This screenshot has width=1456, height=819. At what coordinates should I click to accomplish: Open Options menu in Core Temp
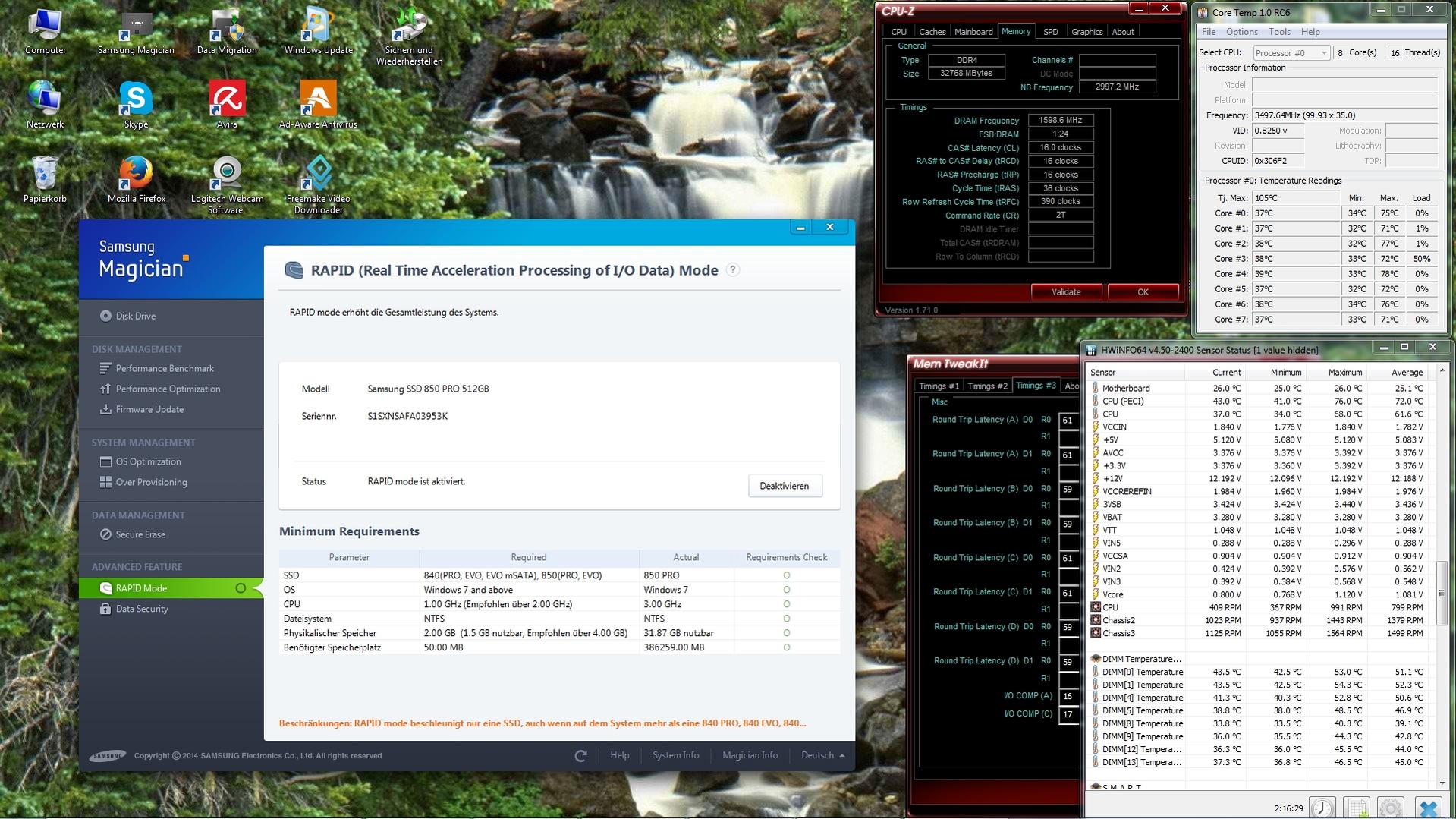1242,32
